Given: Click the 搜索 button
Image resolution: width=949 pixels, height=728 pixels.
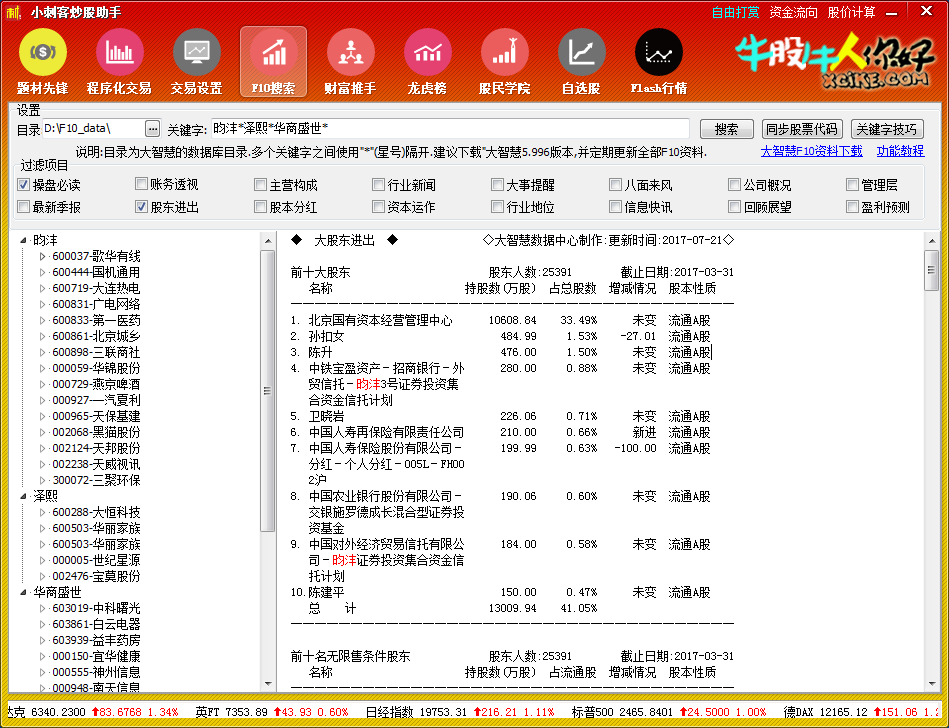Looking at the screenshot, I should [726, 129].
